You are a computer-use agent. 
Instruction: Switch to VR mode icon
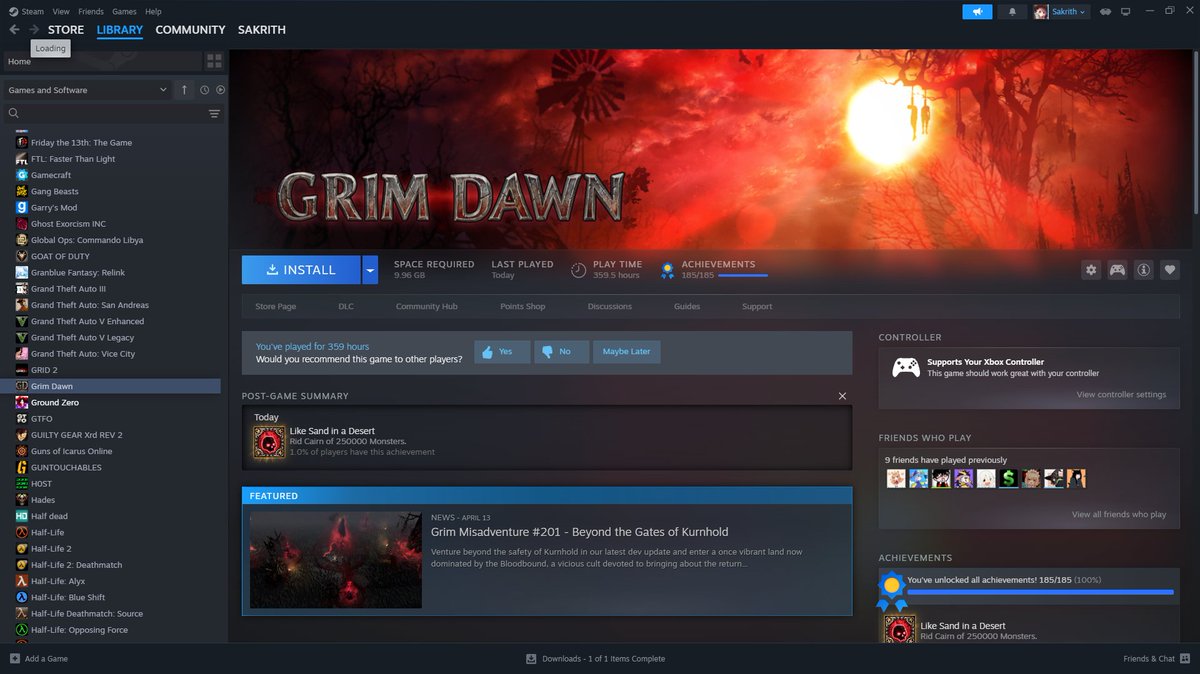tap(1106, 12)
